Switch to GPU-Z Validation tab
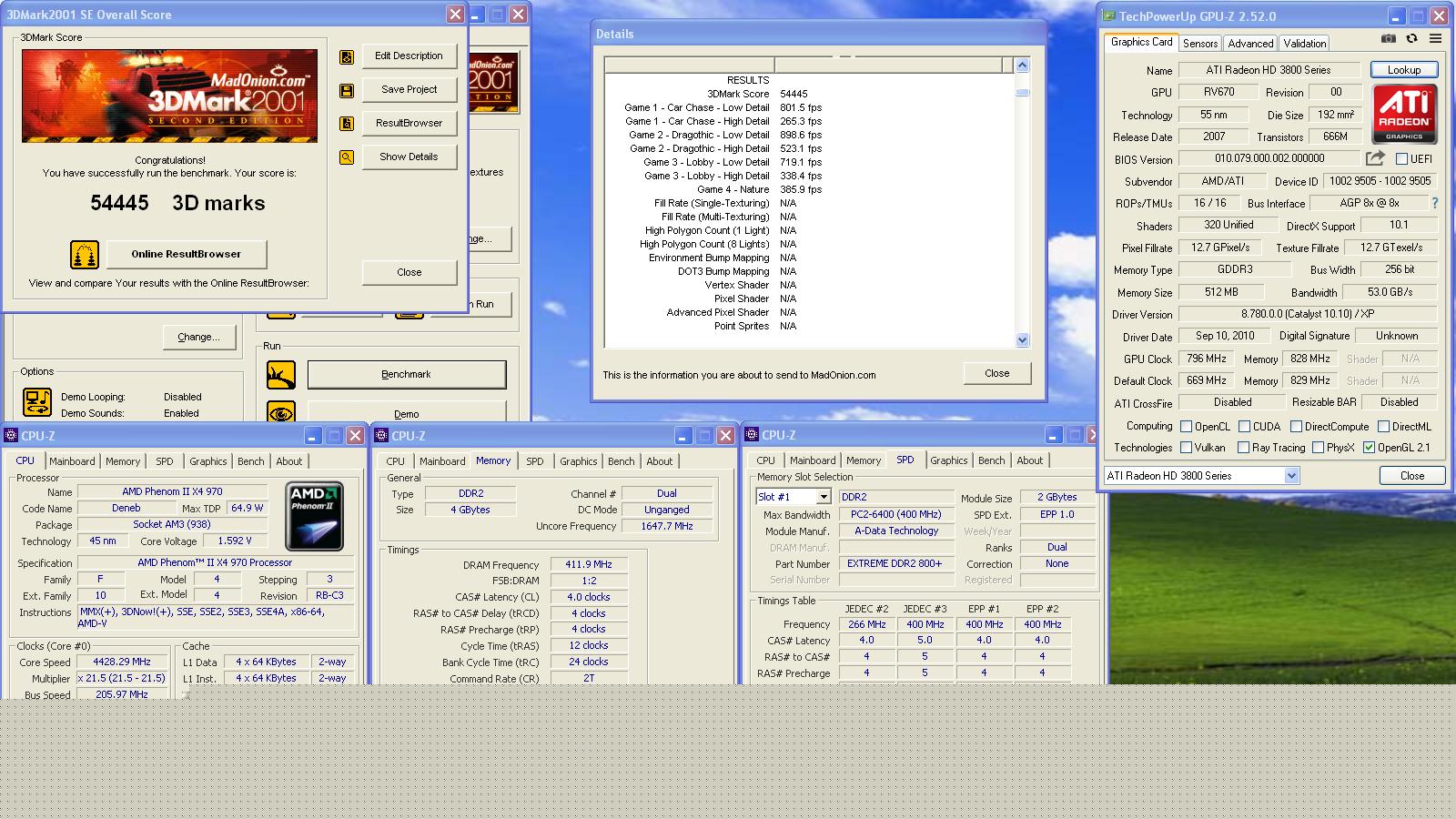Viewport: 1456px width, 819px height. 1304,44
